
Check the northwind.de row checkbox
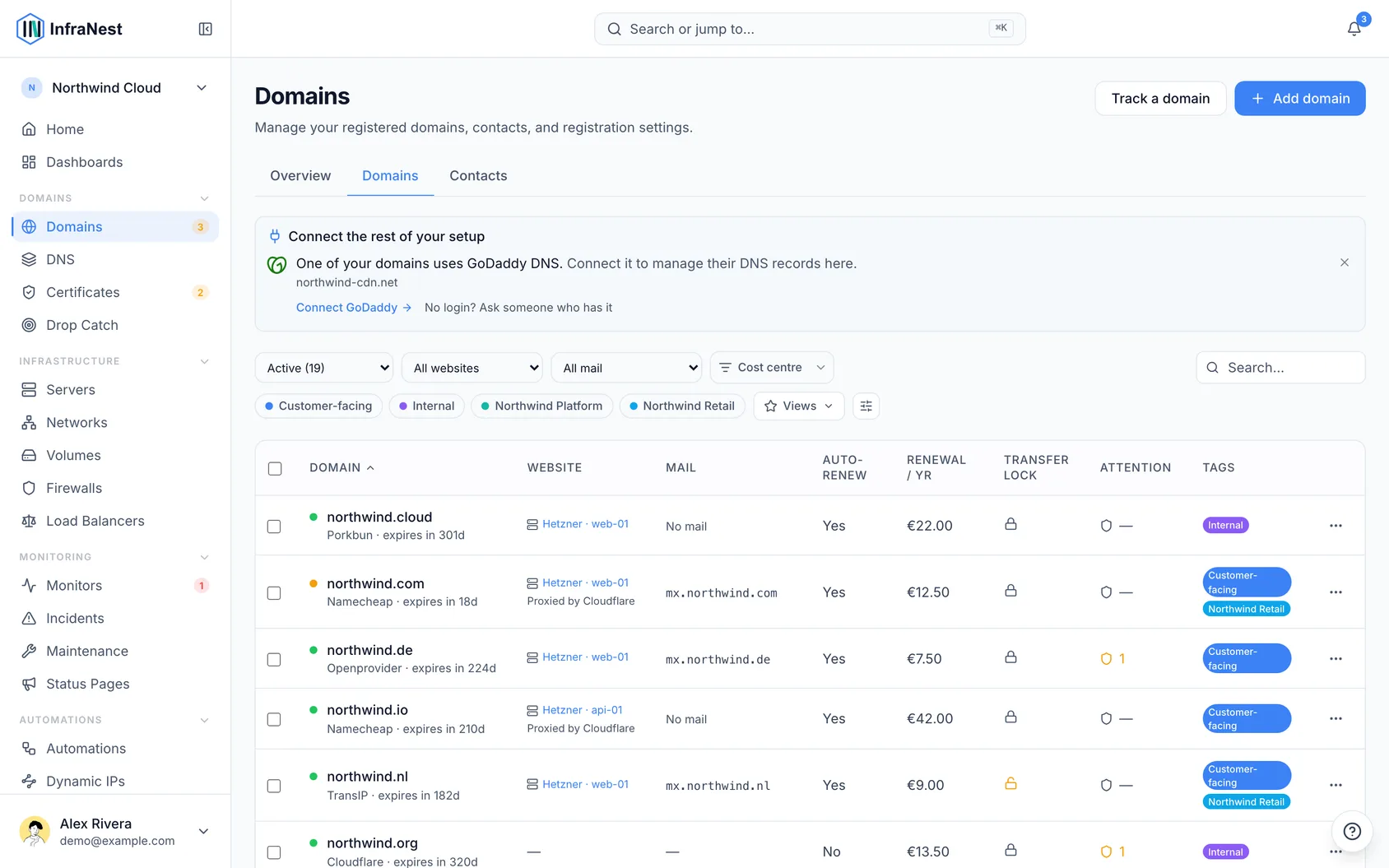point(274,660)
